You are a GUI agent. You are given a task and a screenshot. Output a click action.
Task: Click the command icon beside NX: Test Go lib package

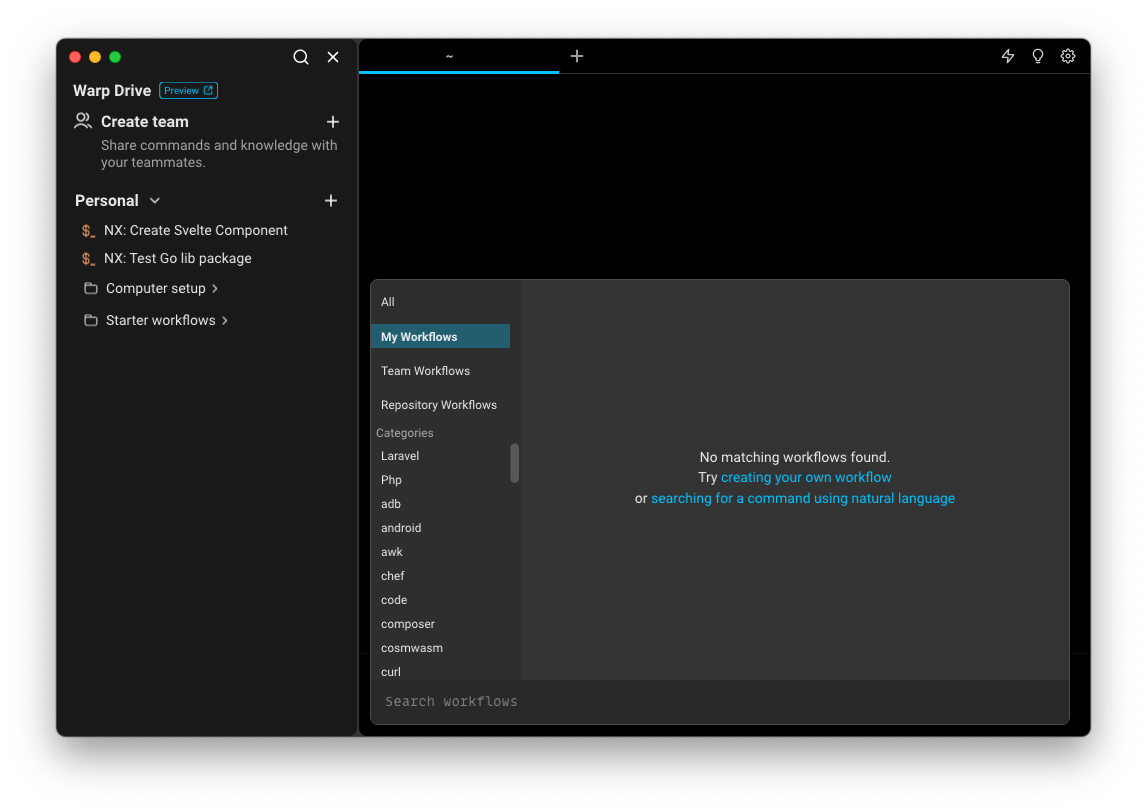click(87, 258)
